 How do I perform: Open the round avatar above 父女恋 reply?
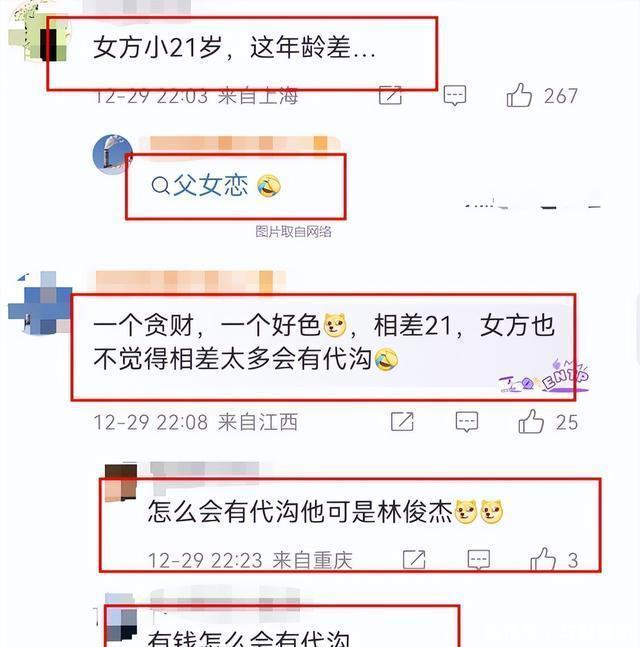tap(112, 154)
